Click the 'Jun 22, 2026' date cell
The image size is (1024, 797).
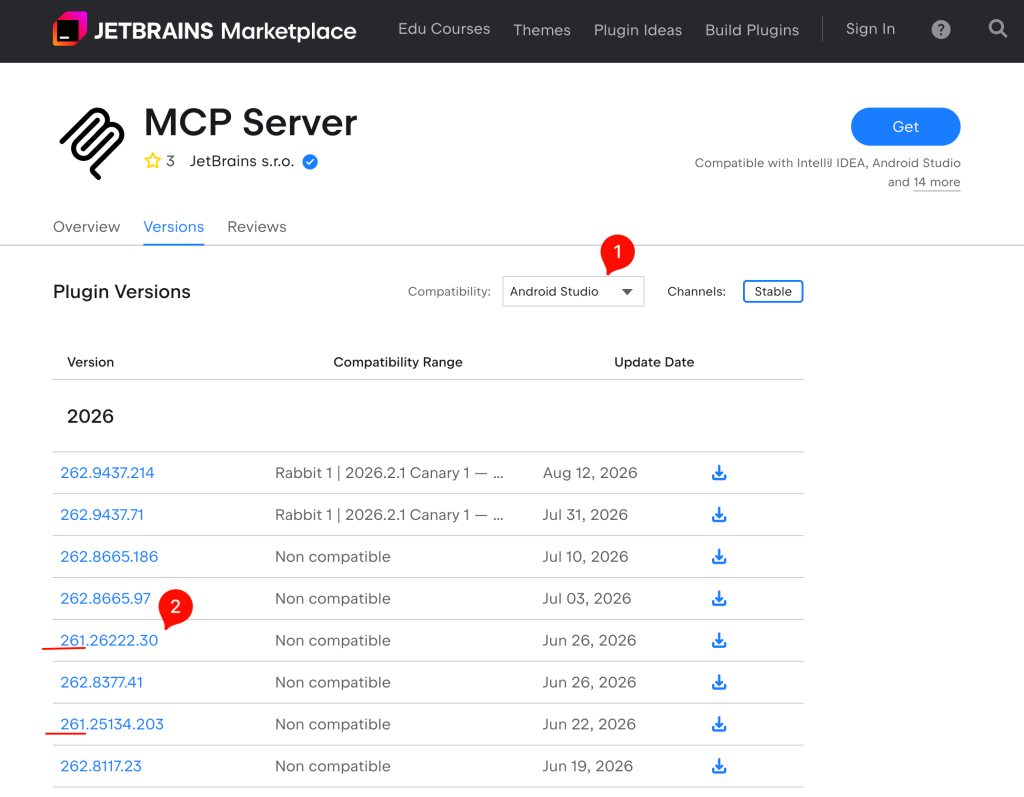pyautogui.click(x=589, y=724)
